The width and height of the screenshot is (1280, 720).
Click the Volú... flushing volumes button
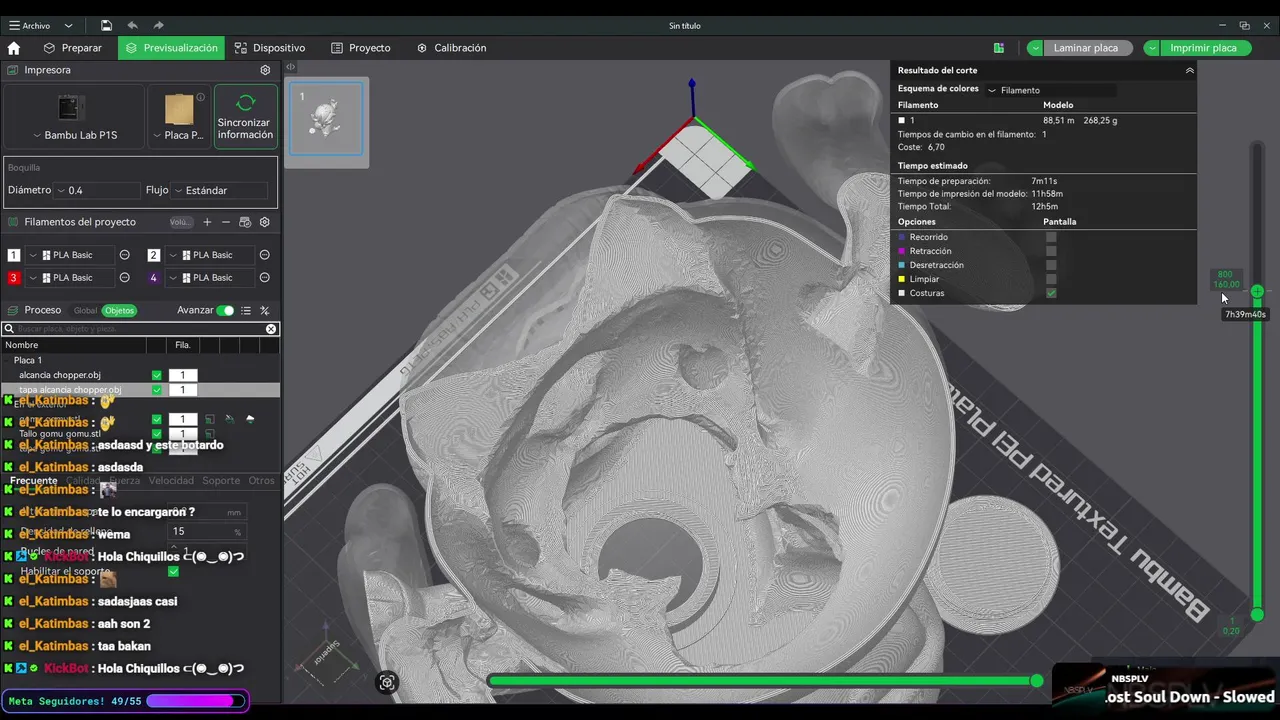(181, 222)
